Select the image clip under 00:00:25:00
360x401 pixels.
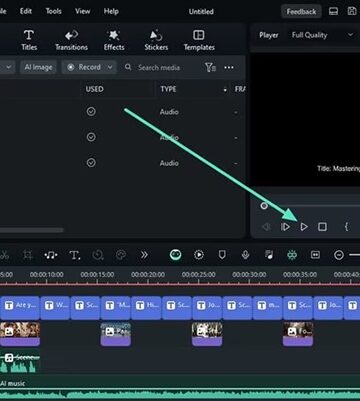coord(207,334)
